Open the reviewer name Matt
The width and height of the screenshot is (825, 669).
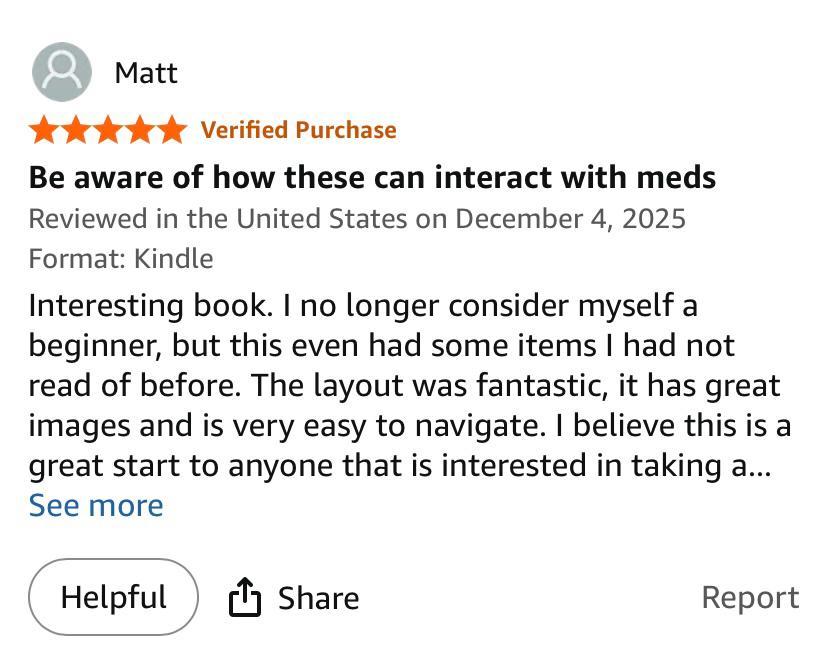click(146, 73)
